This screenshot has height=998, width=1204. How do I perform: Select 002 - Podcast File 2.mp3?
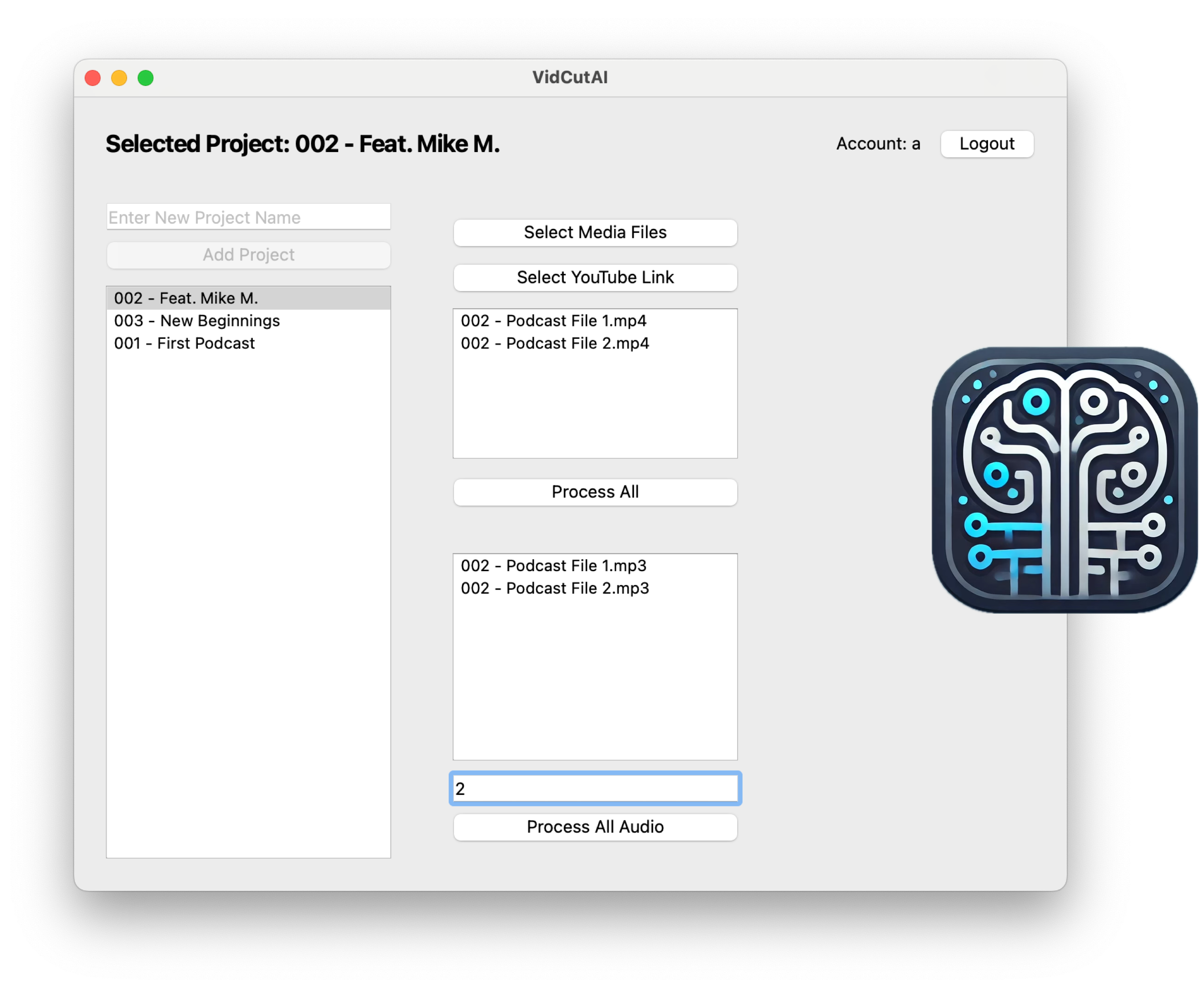point(555,588)
